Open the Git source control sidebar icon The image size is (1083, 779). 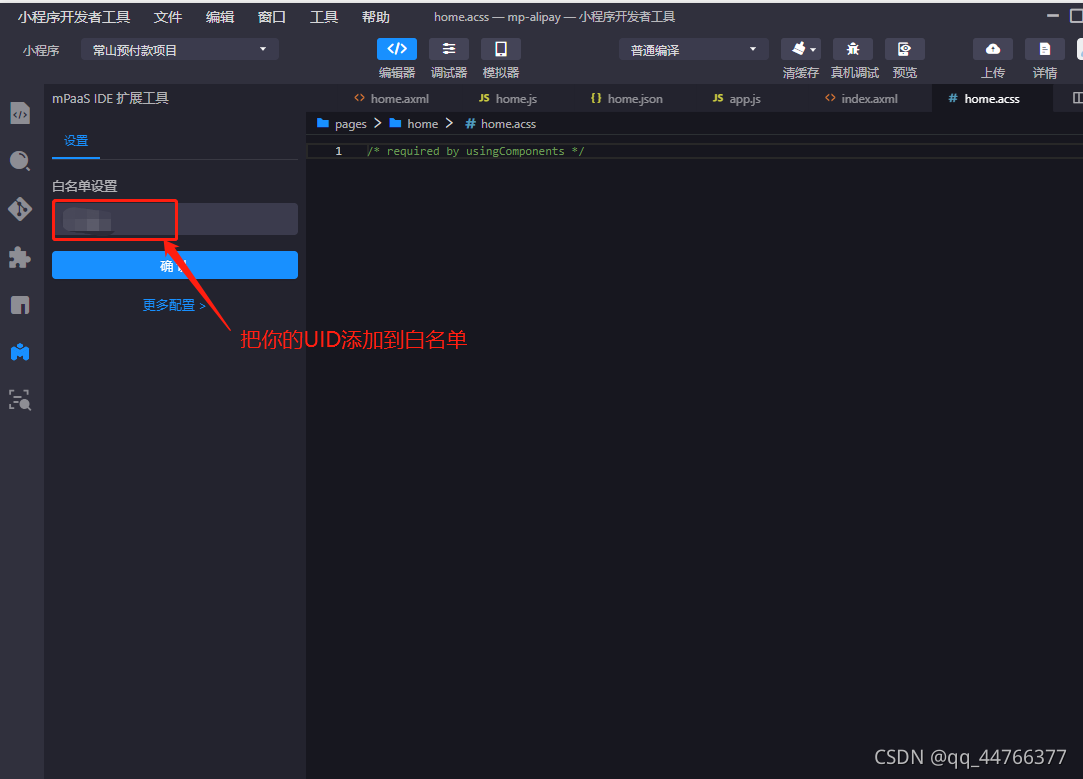coord(20,209)
